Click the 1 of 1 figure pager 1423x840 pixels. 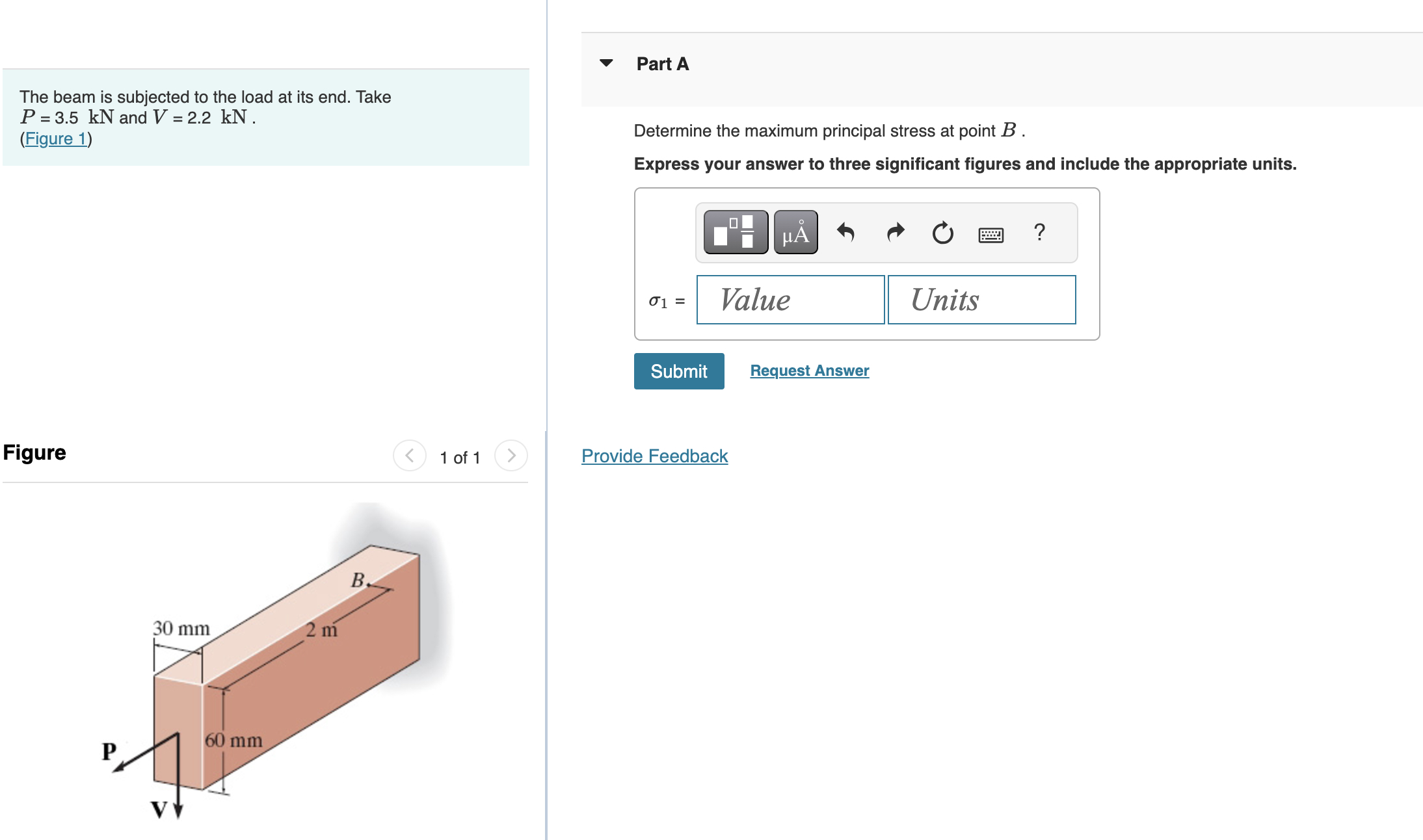(460, 456)
